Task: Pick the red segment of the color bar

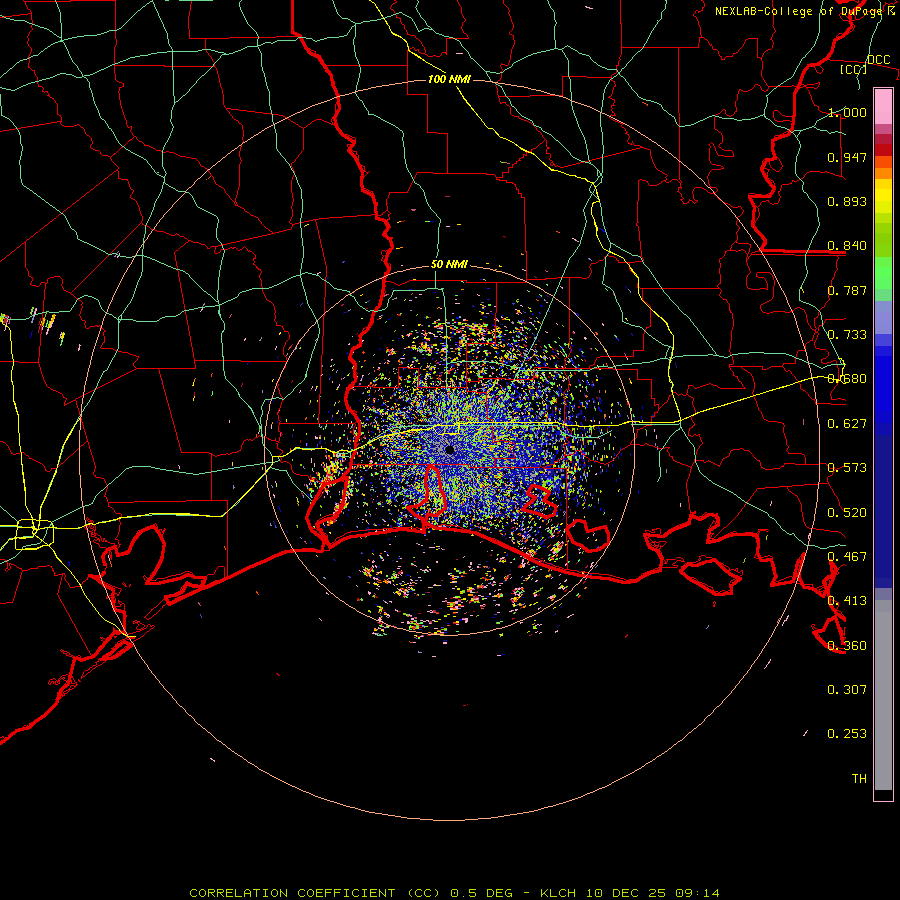Action: (883, 150)
